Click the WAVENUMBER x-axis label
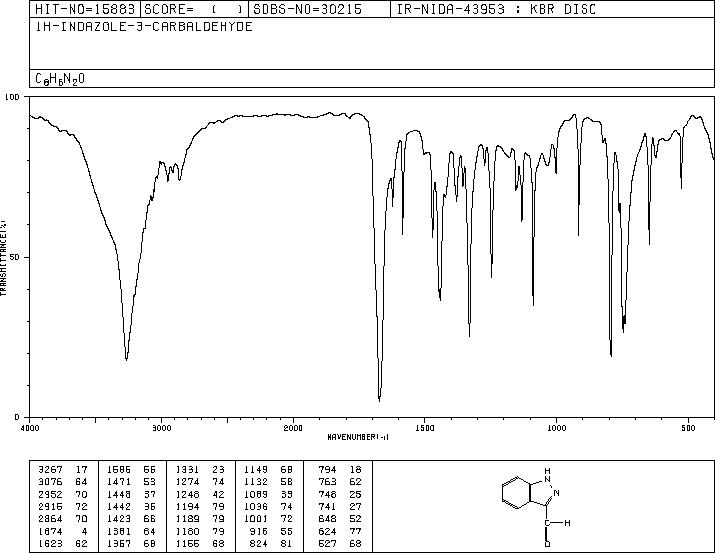715x553 pixels. [358, 437]
